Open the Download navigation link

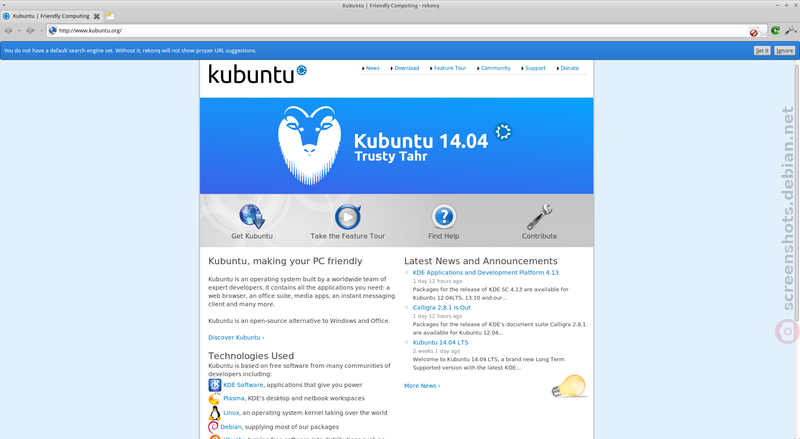pyautogui.click(x=407, y=68)
